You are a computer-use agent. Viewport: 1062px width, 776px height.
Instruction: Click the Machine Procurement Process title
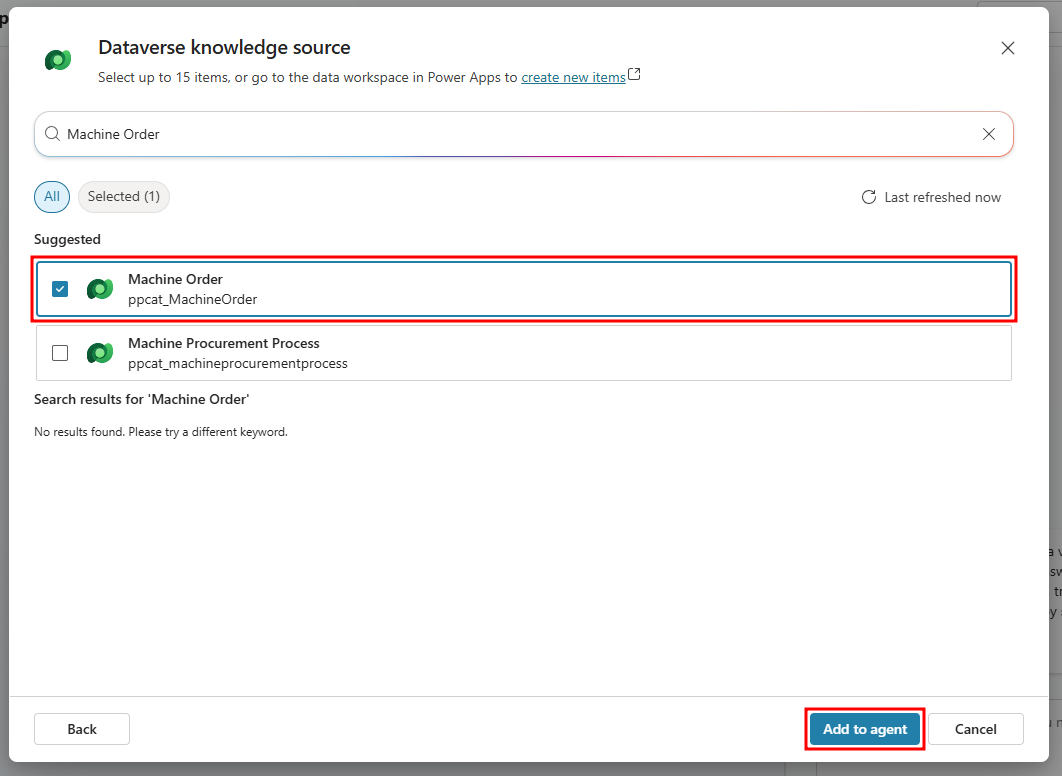click(x=224, y=343)
